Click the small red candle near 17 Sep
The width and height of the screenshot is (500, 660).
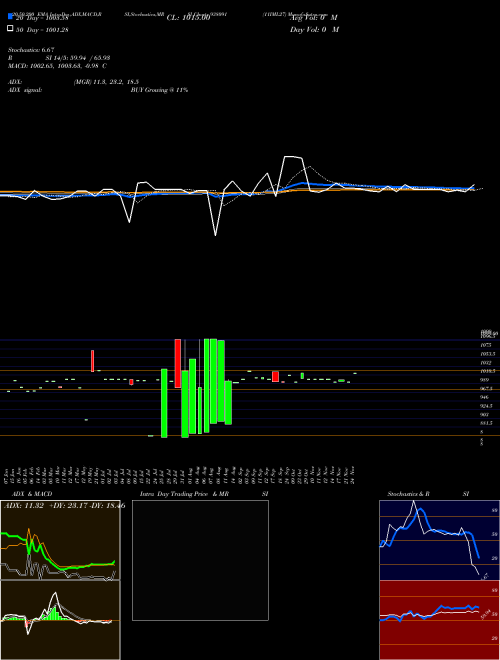click(x=275, y=376)
